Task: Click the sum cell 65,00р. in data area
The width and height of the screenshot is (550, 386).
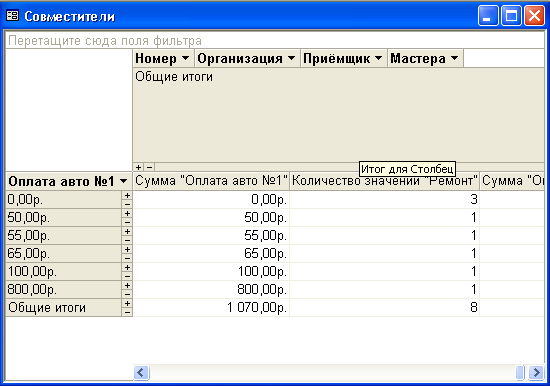Action: pyautogui.click(x=212, y=254)
